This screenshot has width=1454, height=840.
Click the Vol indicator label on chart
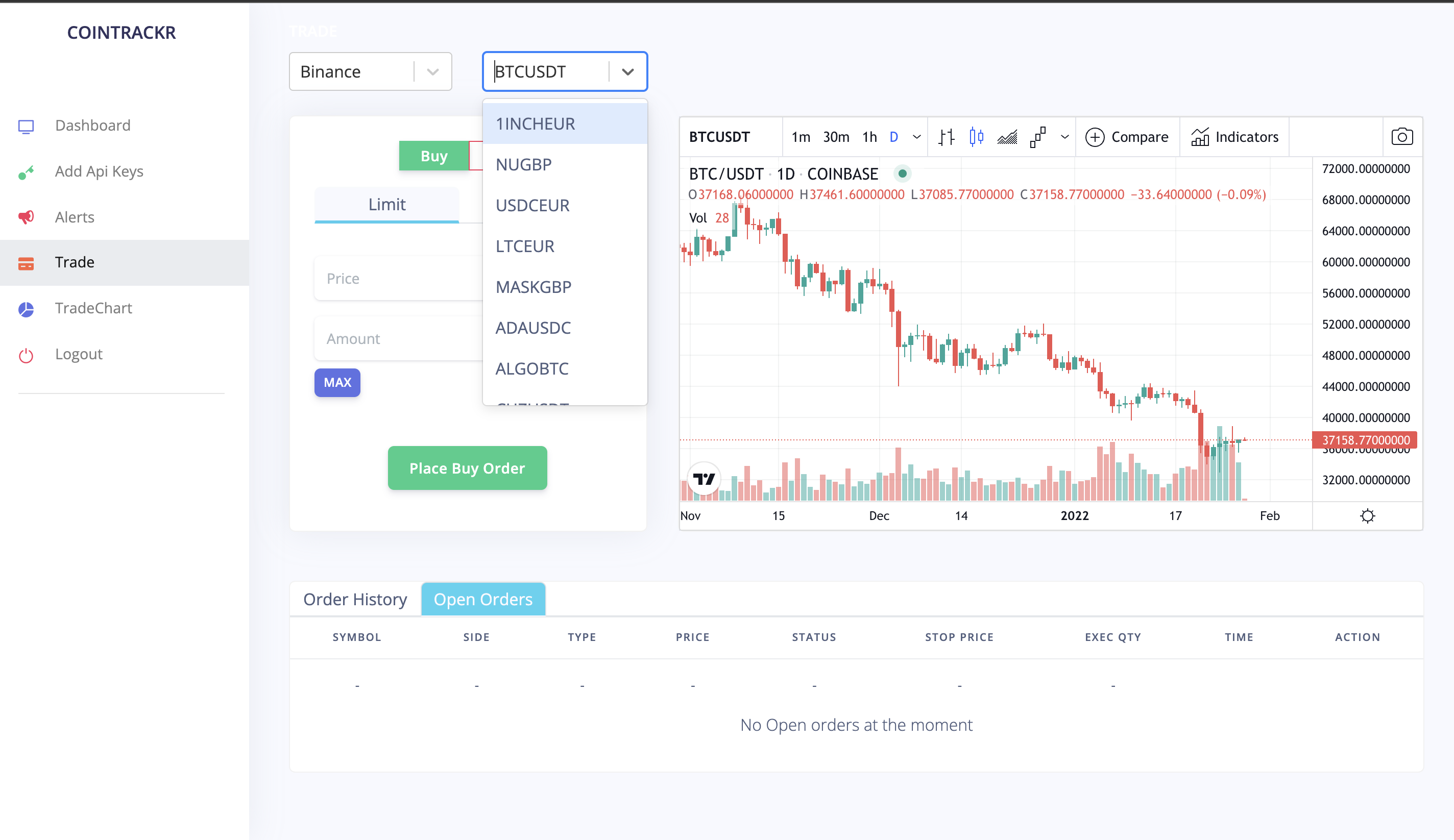[x=697, y=217]
